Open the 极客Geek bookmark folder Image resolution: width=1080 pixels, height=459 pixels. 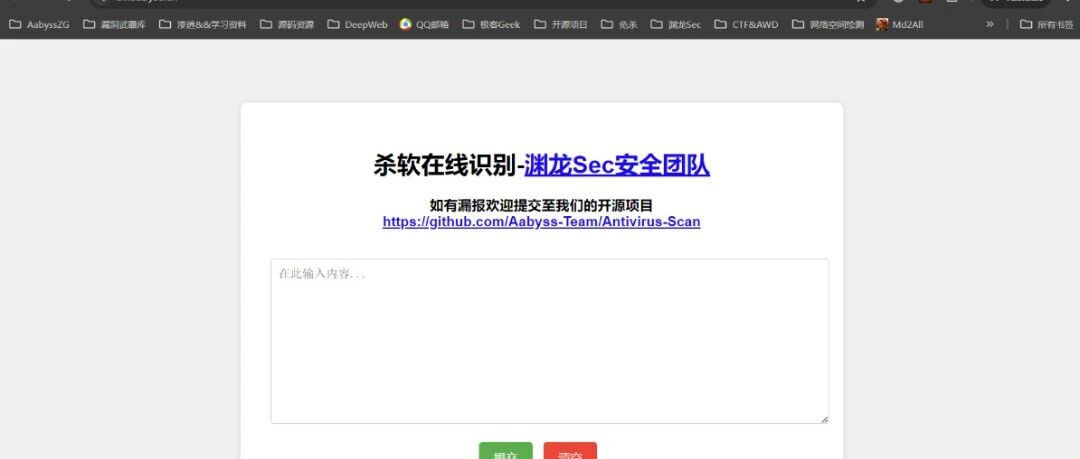491,24
